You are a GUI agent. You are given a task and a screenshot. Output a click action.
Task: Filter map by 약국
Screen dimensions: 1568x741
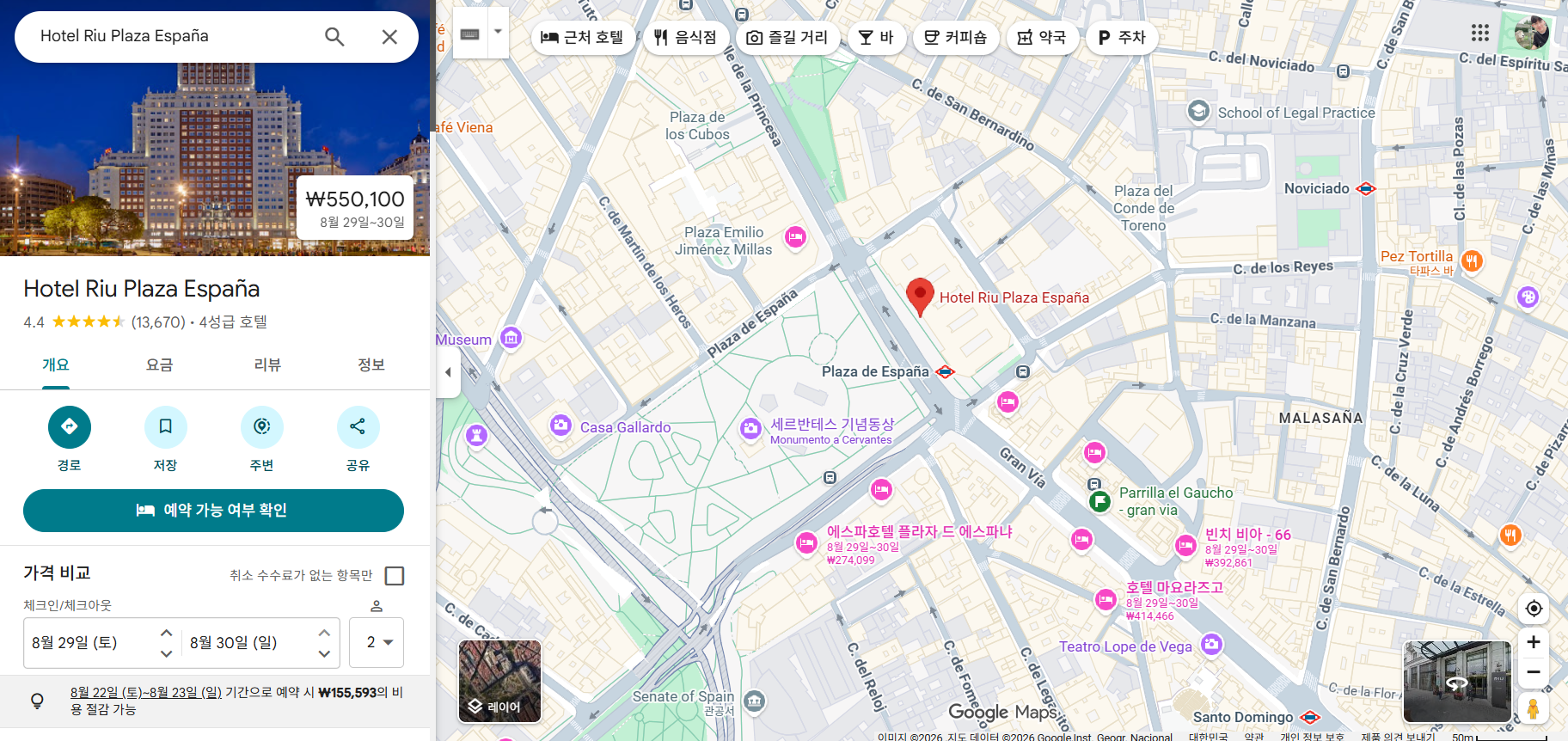[1042, 38]
